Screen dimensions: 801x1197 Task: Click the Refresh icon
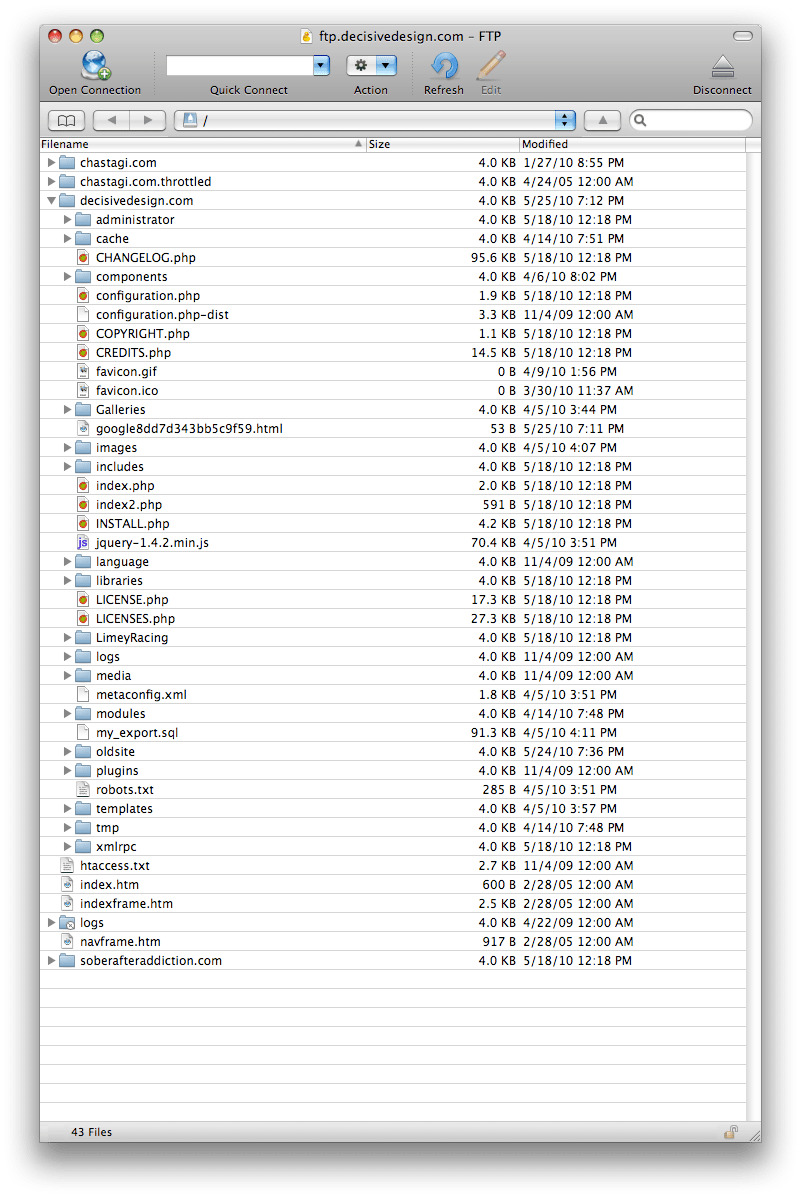tap(444, 66)
